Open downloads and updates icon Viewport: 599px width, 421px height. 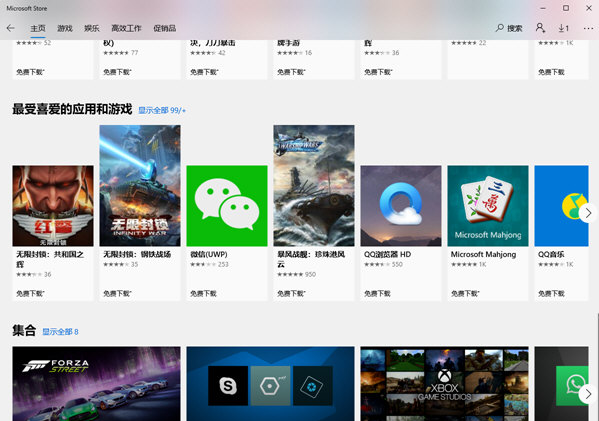tap(563, 28)
